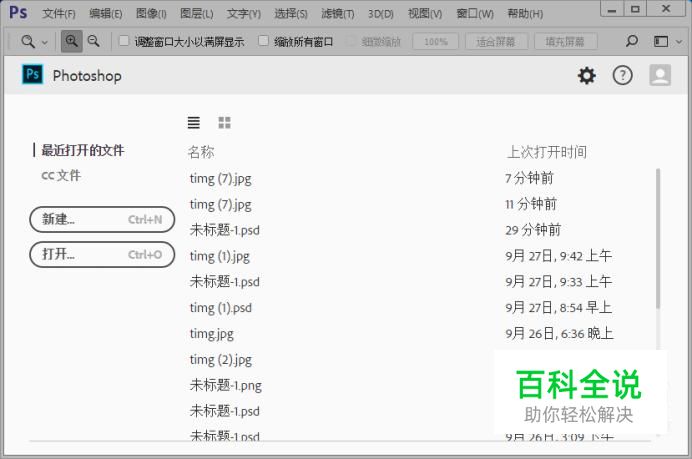692x459 pixels.
Task: Open 未标题-1.png in recent files
Action: (x=226, y=385)
